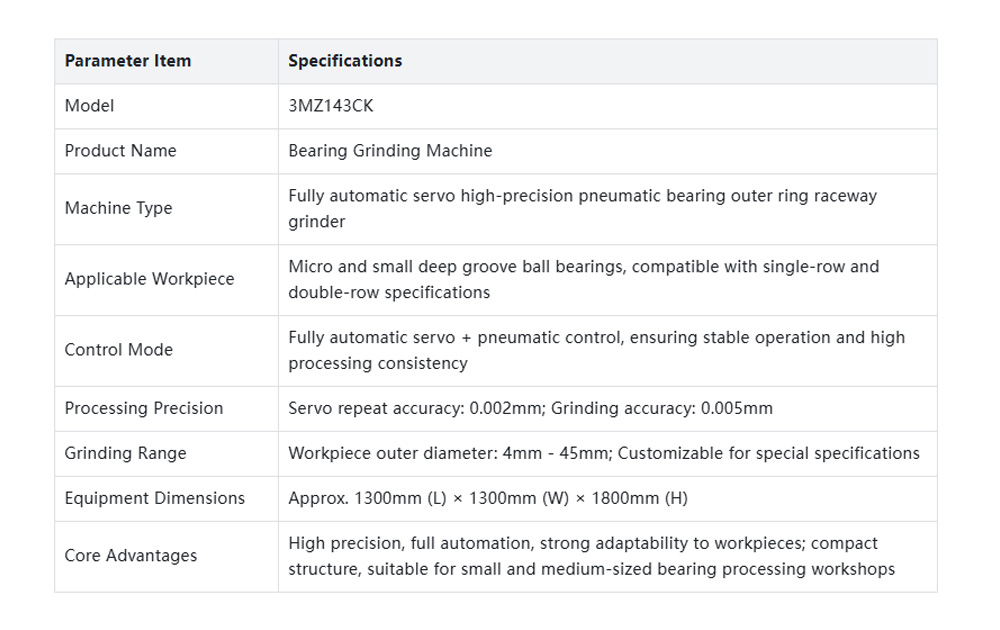Click Bearing Grinding Machine text

coord(390,151)
